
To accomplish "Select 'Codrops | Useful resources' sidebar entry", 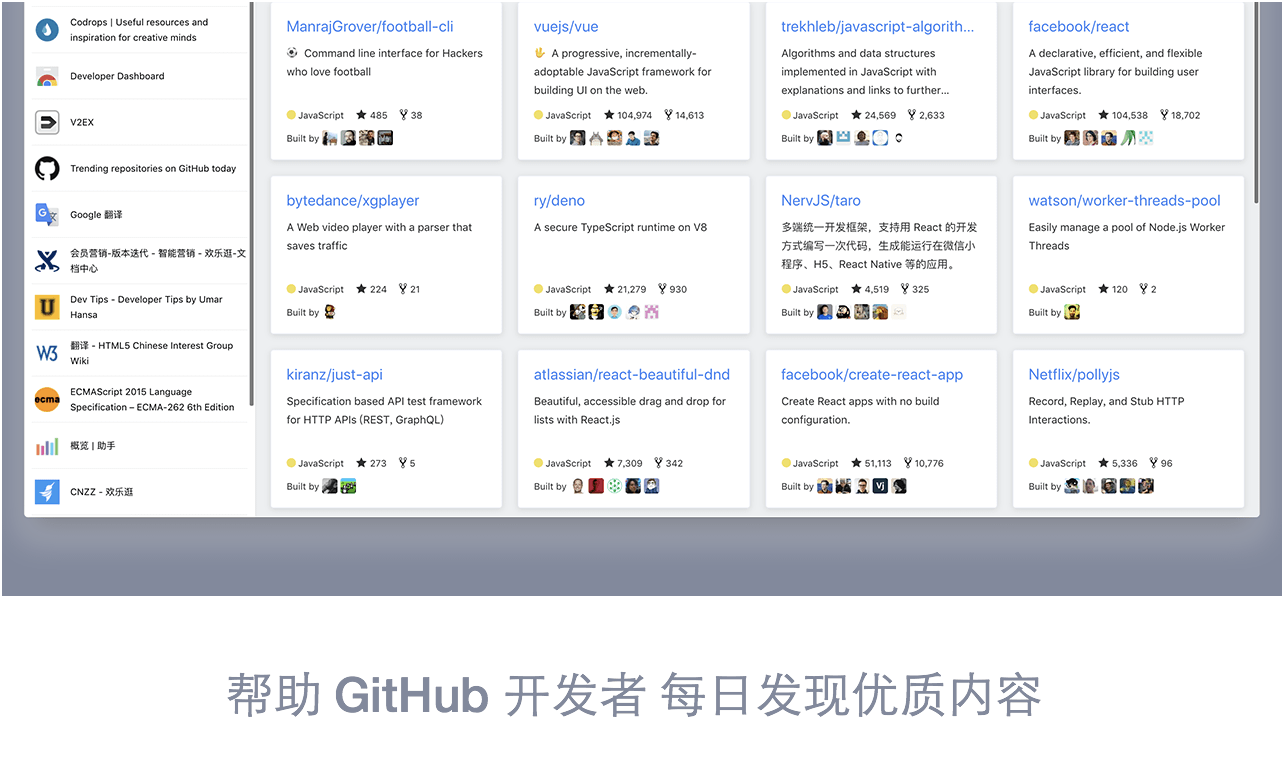I will (139, 30).
